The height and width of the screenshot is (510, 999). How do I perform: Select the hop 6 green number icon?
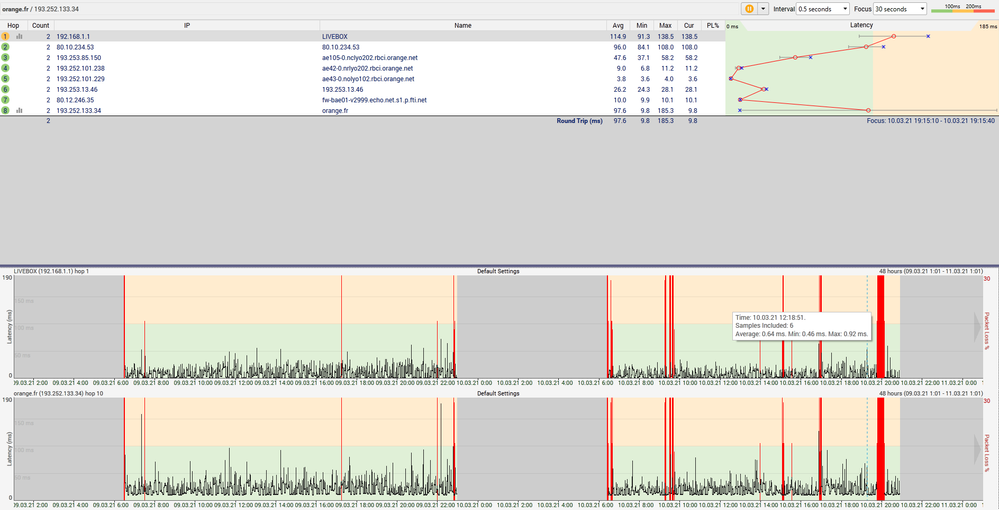(x=5, y=89)
